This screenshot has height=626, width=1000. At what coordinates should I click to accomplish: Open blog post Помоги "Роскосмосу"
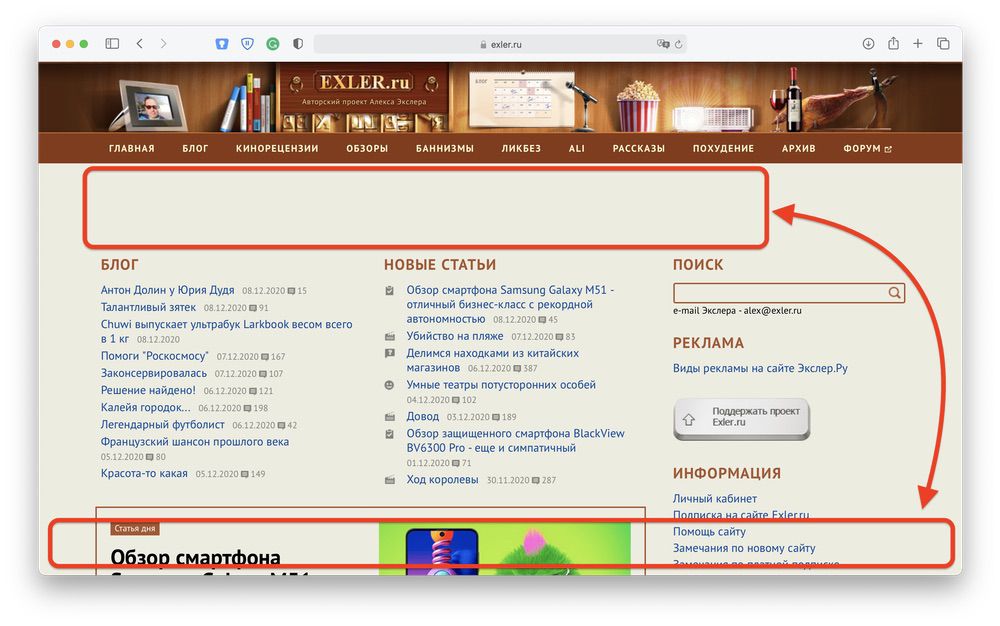coord(154,356)
